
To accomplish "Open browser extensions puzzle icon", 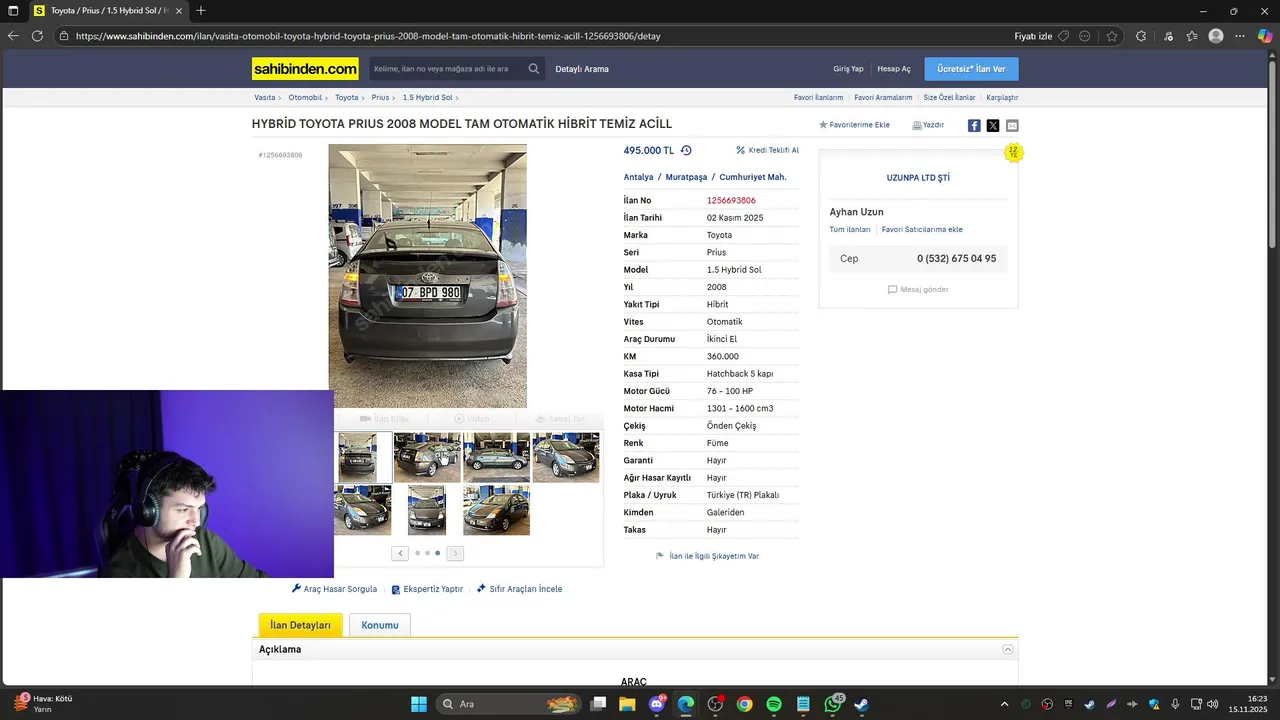I will [1141, 36].
